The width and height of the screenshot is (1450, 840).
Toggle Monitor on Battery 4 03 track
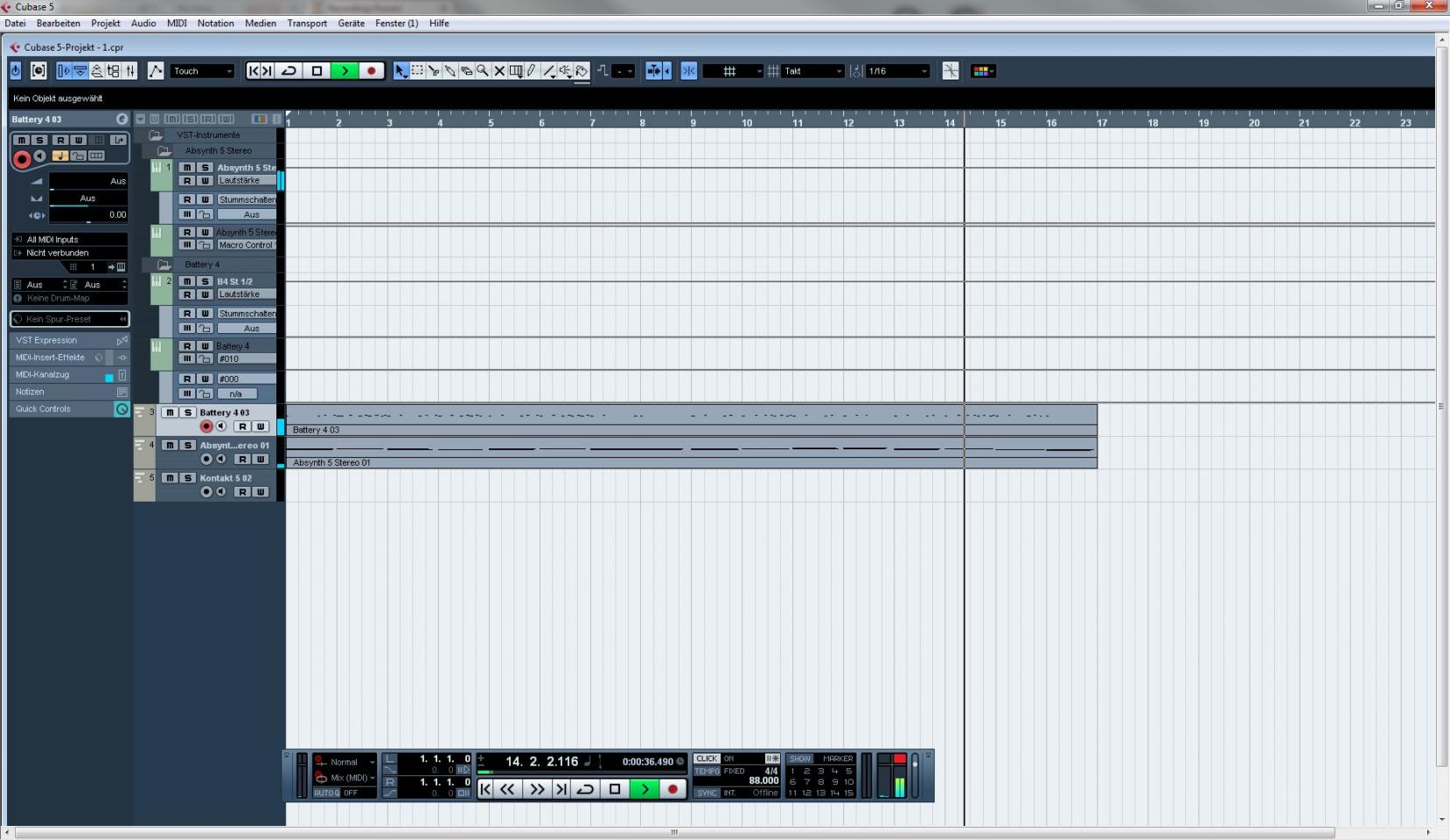click(221, 427)
